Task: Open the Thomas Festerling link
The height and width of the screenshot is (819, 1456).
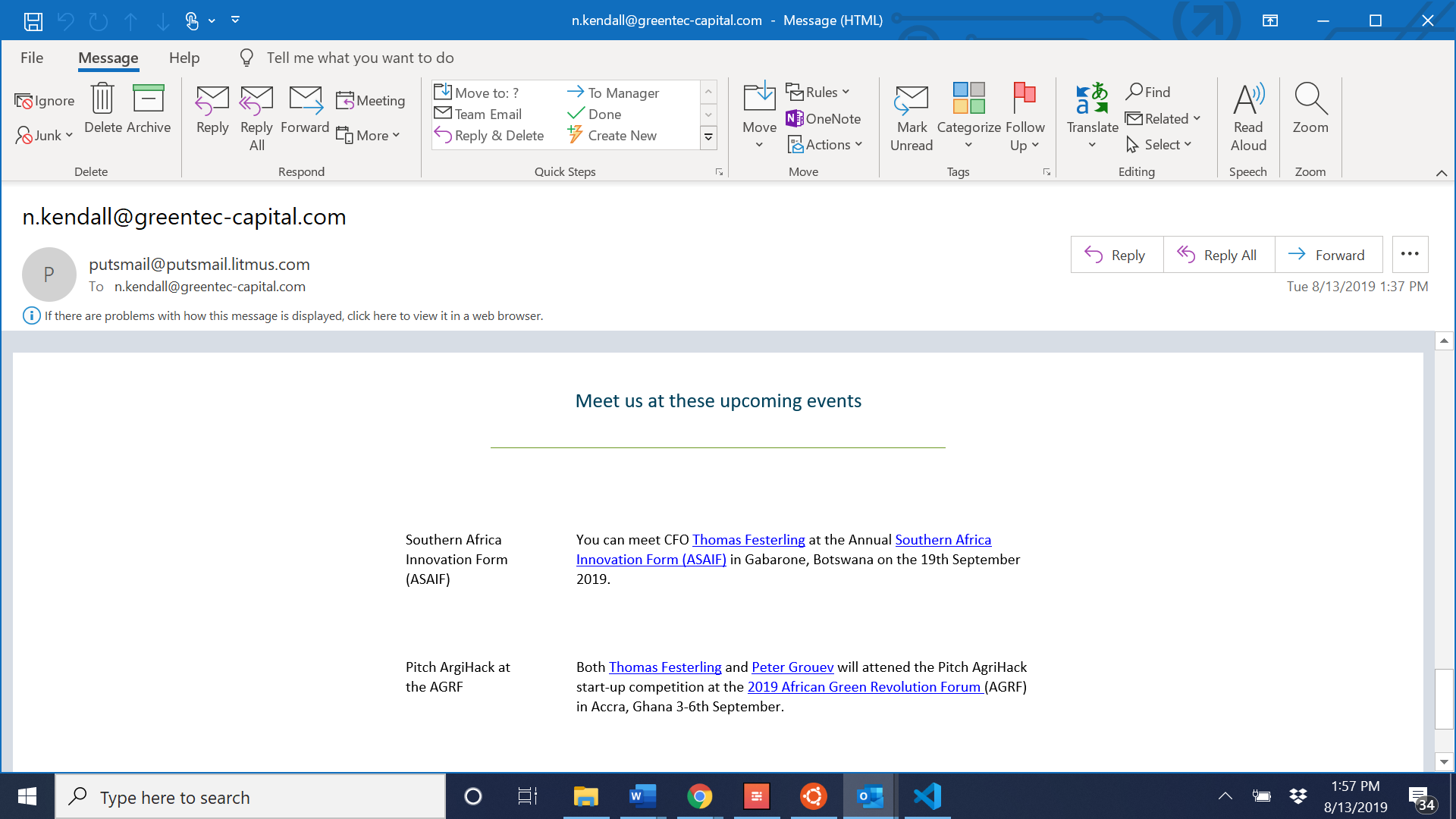Action: coord(748,539)
